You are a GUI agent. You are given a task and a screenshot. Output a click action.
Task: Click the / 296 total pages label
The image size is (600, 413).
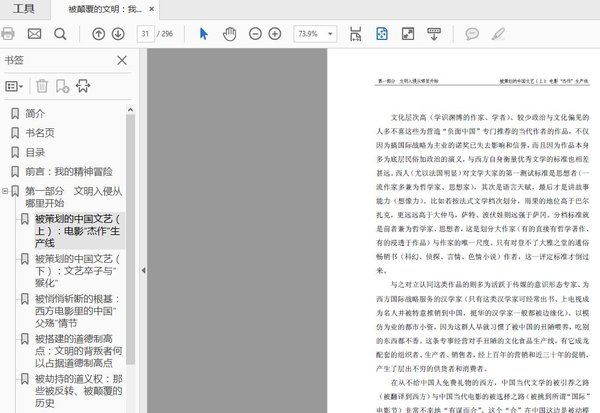[165, 34]
